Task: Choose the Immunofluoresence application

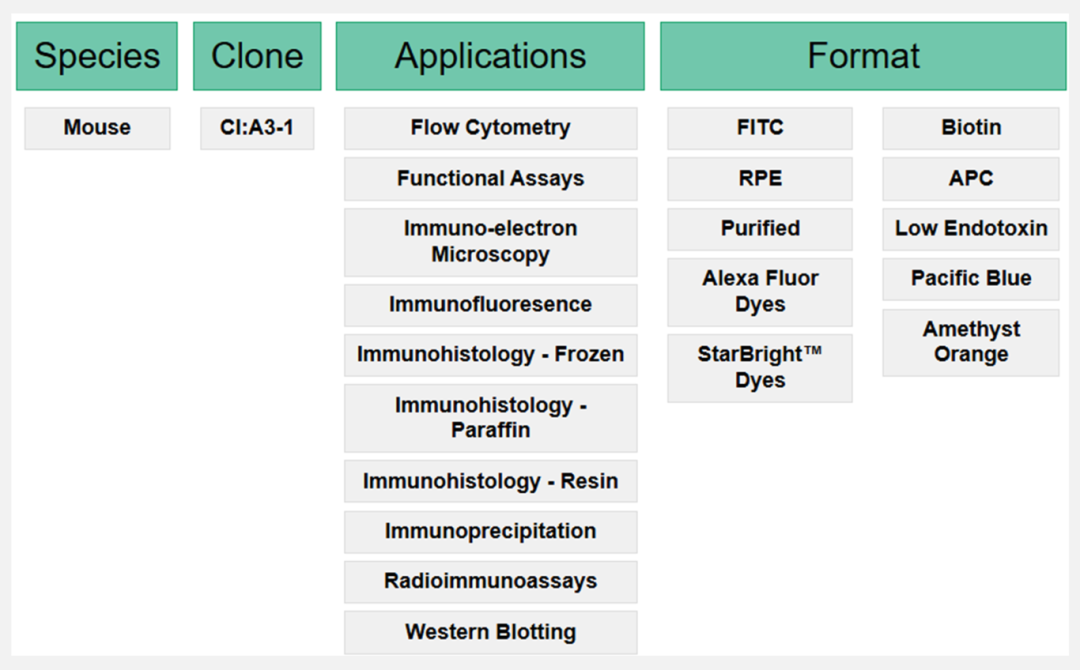Action: pos(490,305)
